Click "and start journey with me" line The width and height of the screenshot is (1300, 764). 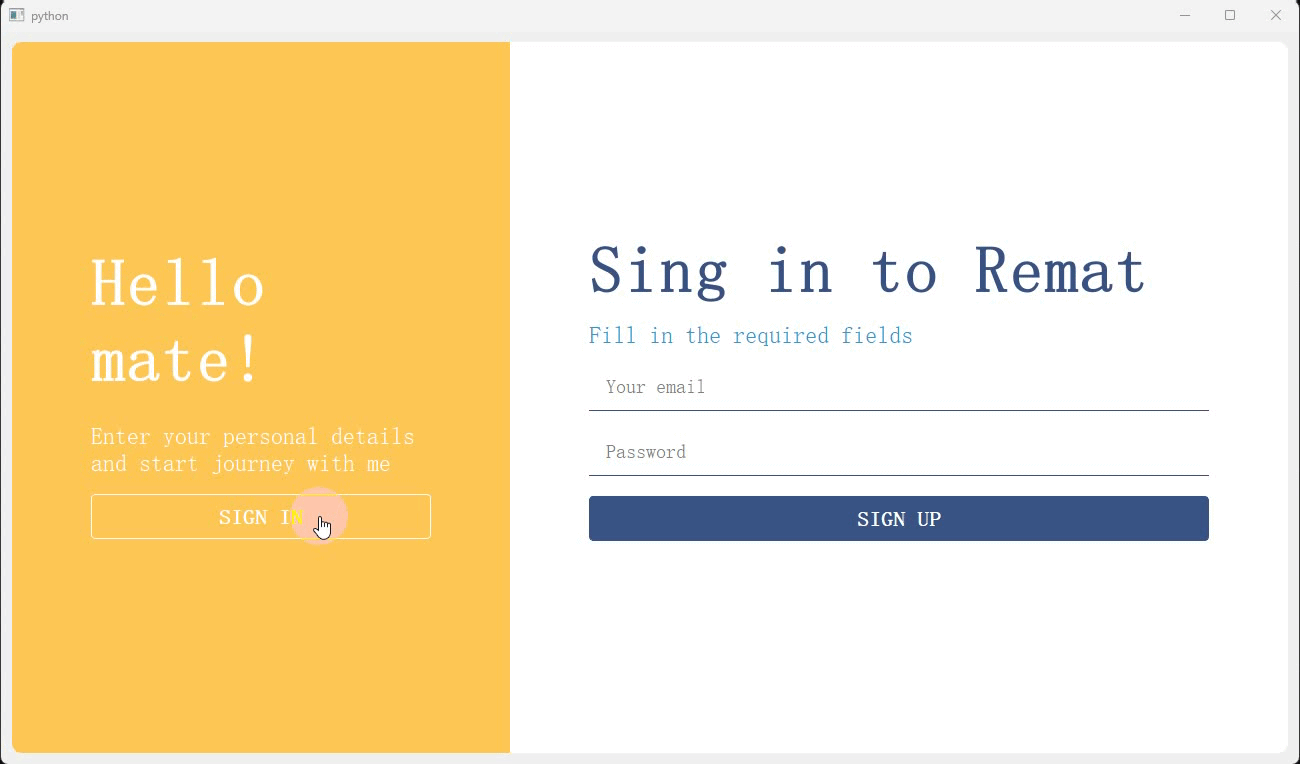click(x=240, y=464)
